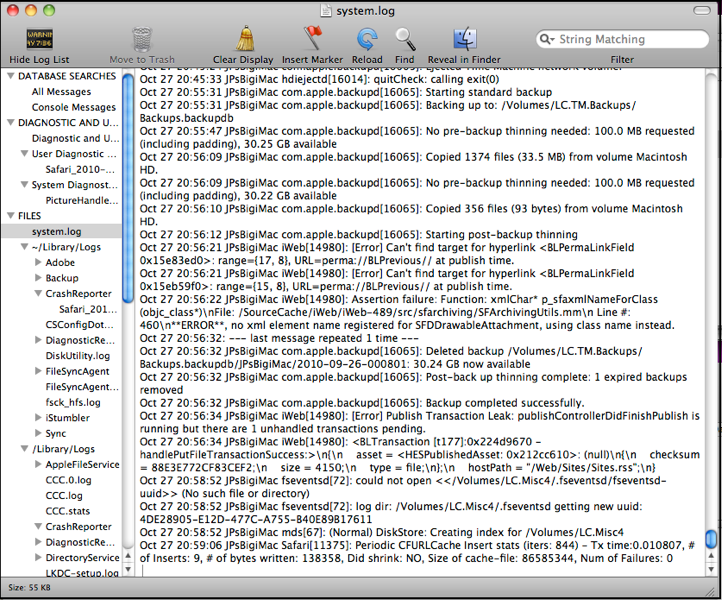
Task: Select All Messages in the log list
Action: coord(61,92)
